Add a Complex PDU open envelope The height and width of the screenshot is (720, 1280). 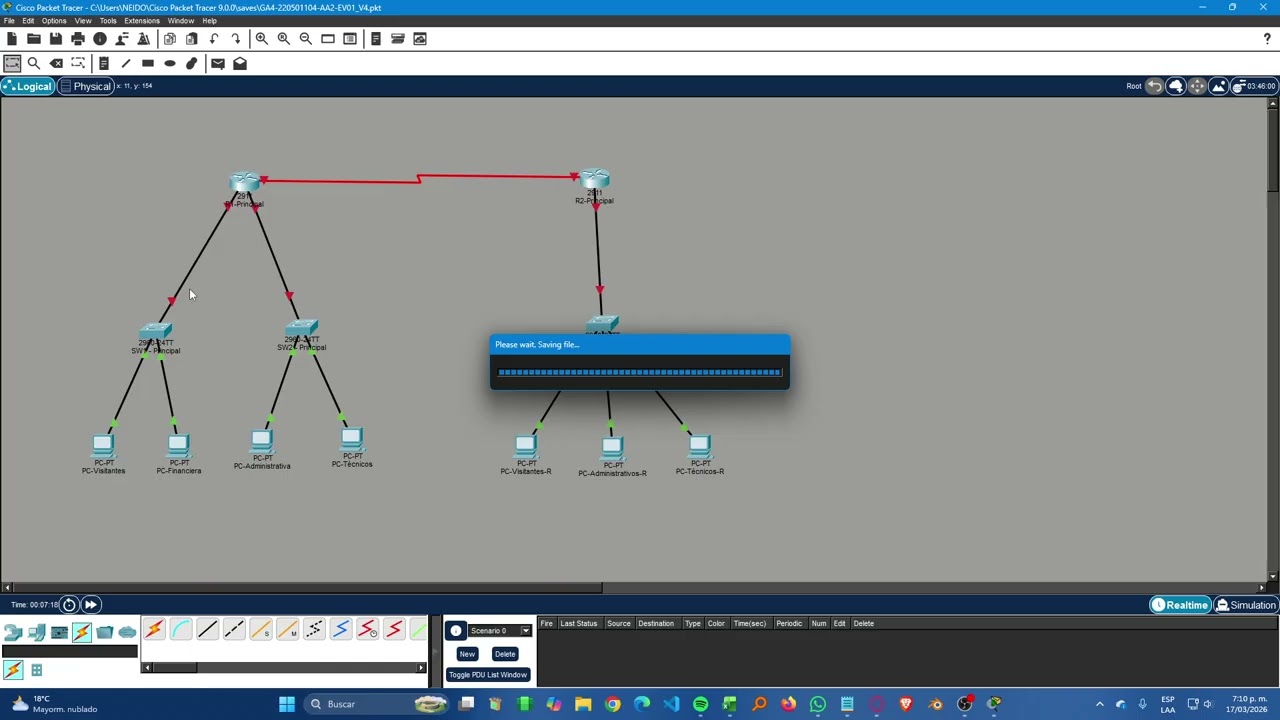tap(239, 63)
